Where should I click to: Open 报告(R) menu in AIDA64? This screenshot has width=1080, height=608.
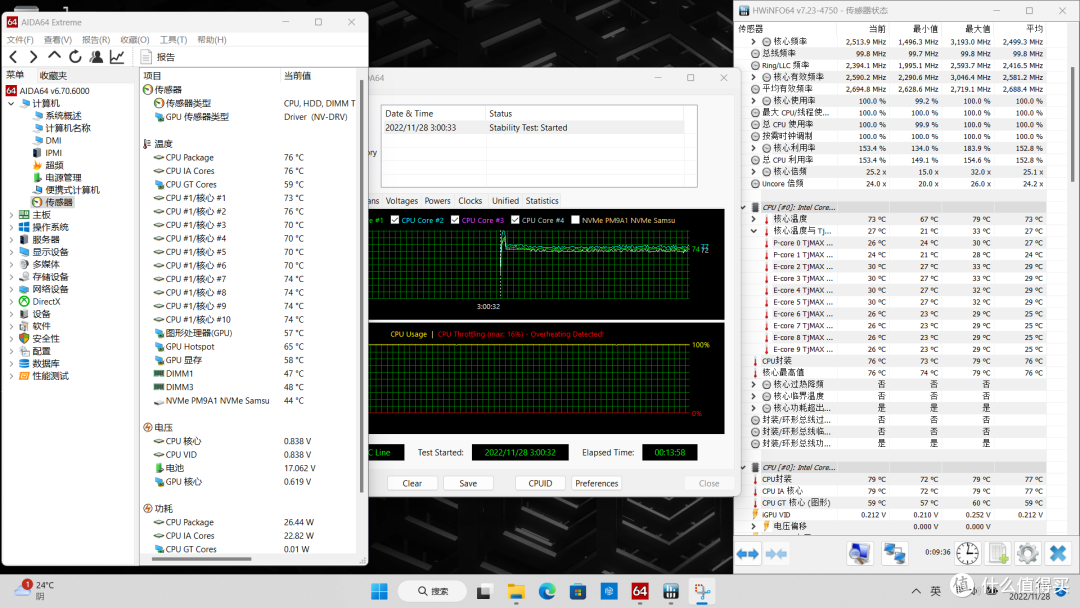96,40
